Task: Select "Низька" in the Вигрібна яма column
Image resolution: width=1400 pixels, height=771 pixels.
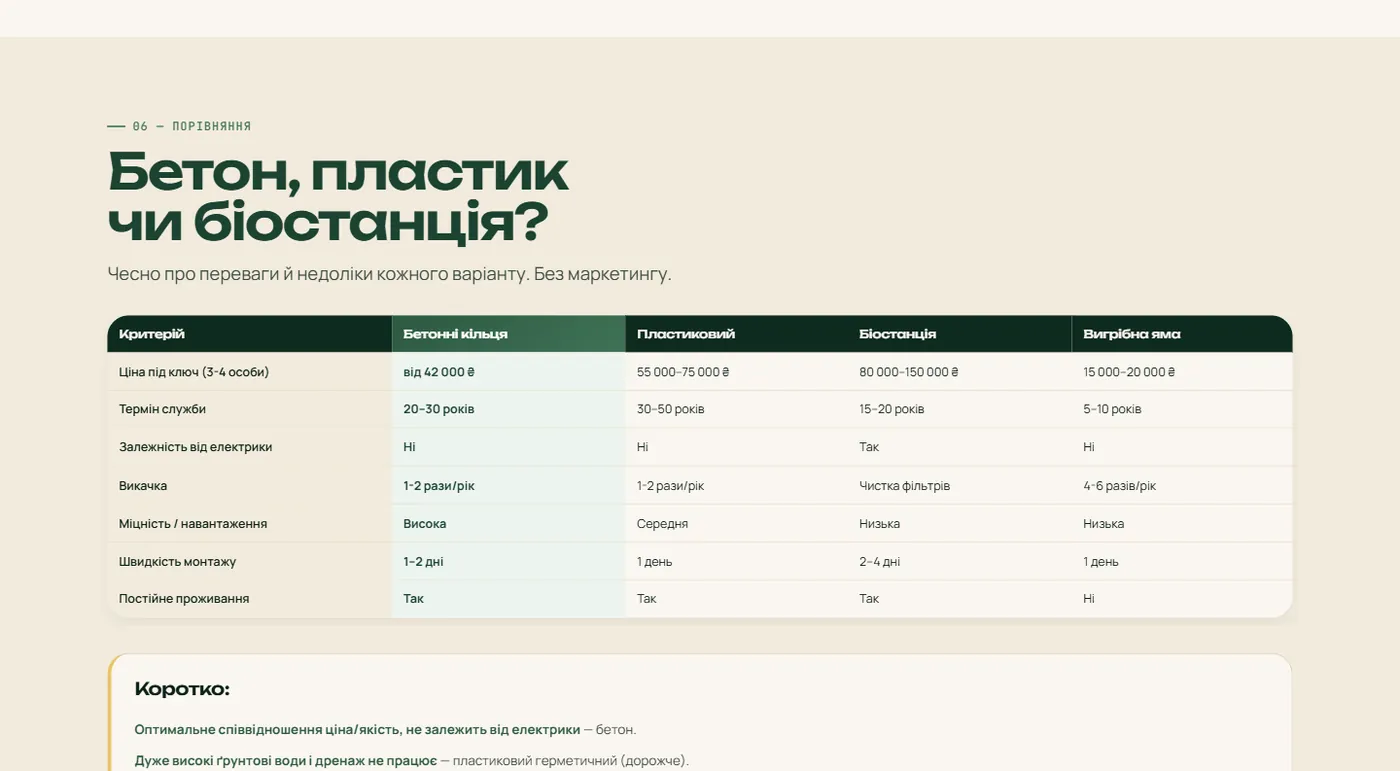Action: tap(1104, 524)
